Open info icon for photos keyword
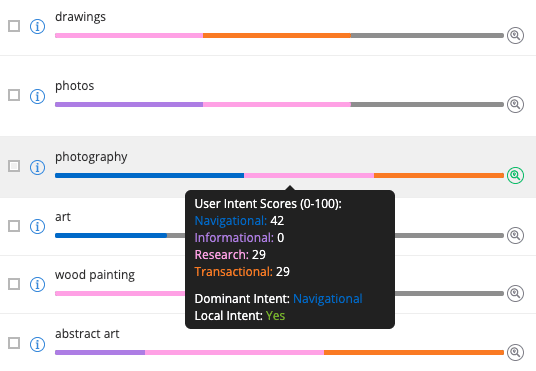This screenshot has width=536, height=371. tap(37, 96)
